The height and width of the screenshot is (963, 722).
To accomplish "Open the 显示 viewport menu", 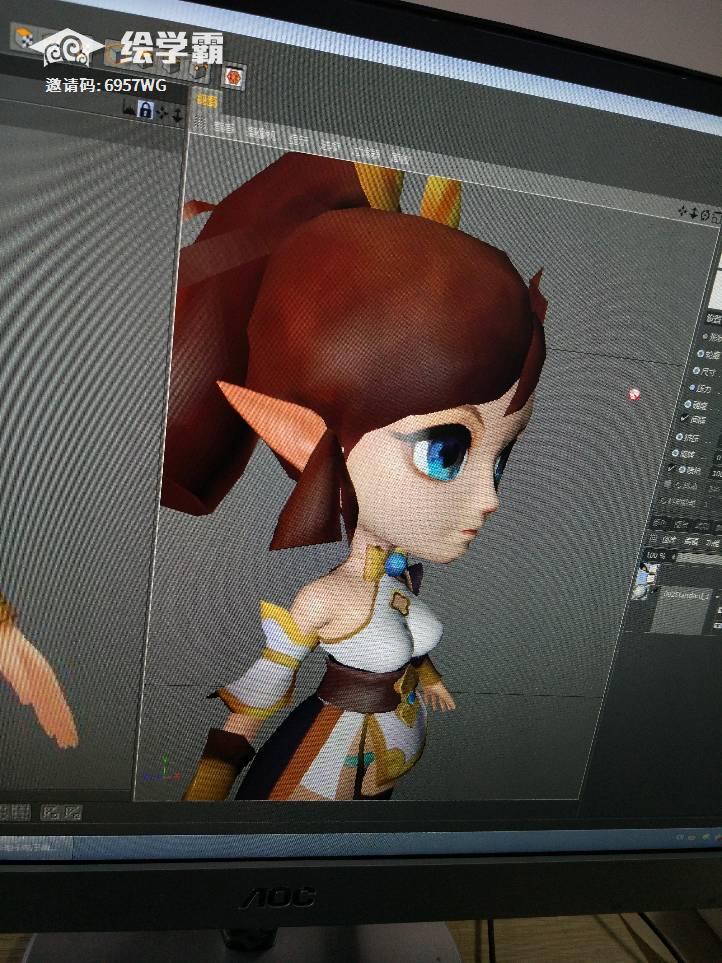I will coord(298,140).
